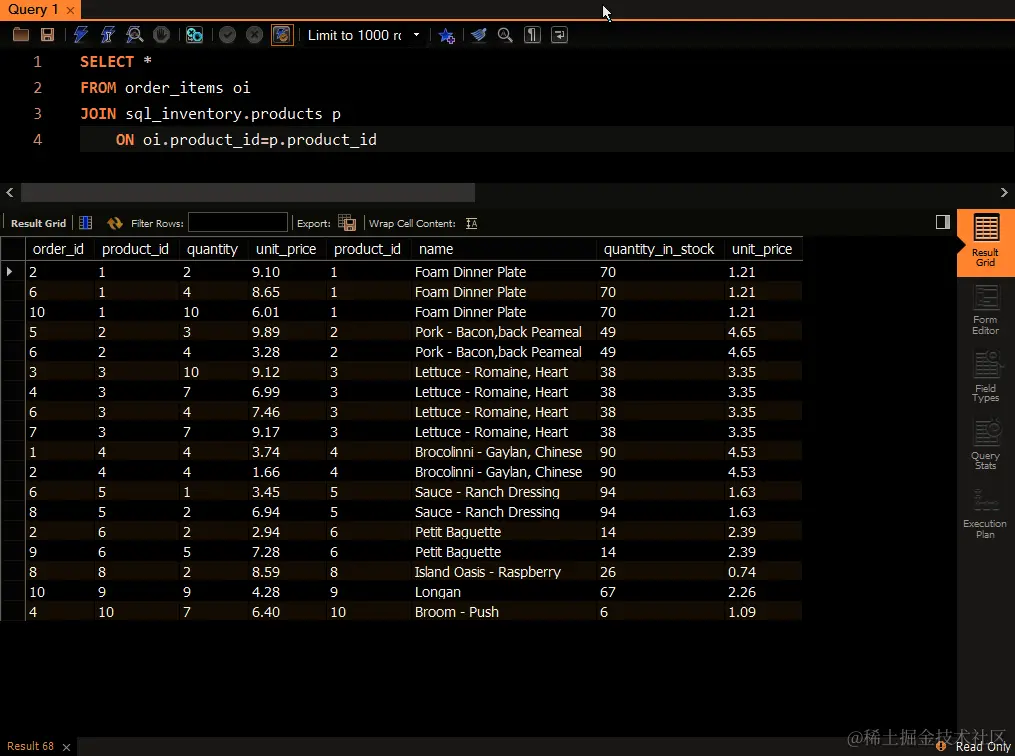The height and width of the screenshot is (756, 1015).
Task: Open Result Grid side panel
Action: pyautogui.click(x=985, y=242)
